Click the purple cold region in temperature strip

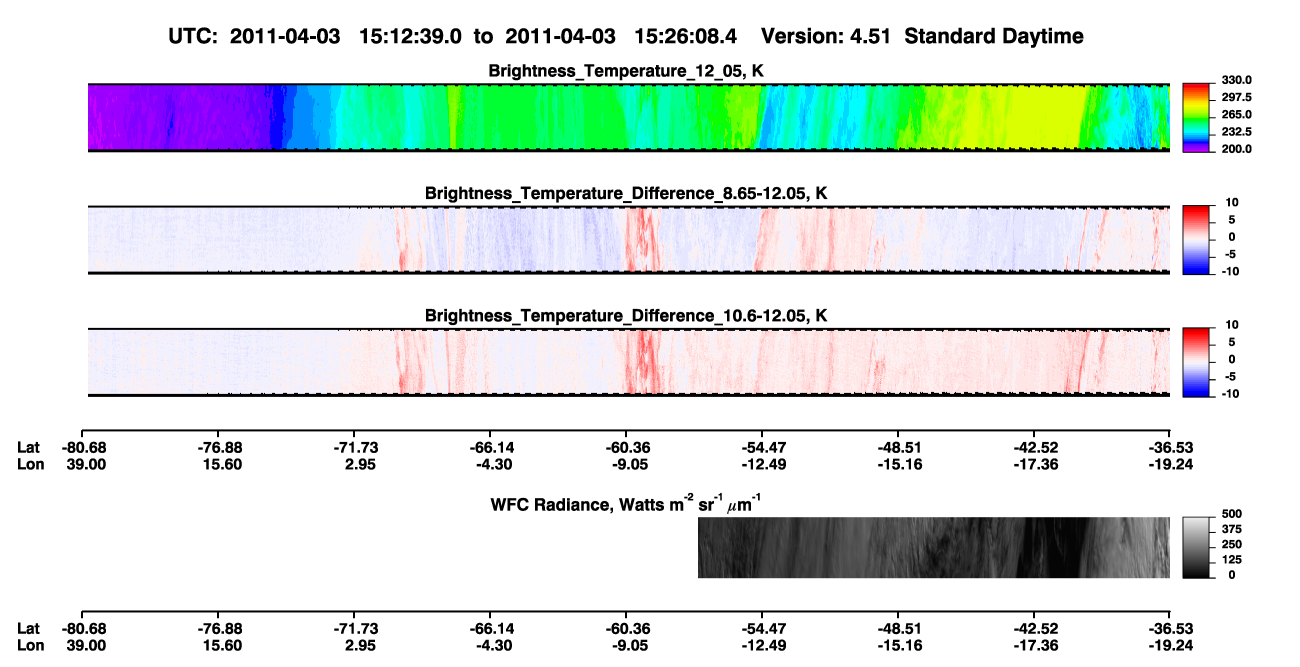(170, 117)
